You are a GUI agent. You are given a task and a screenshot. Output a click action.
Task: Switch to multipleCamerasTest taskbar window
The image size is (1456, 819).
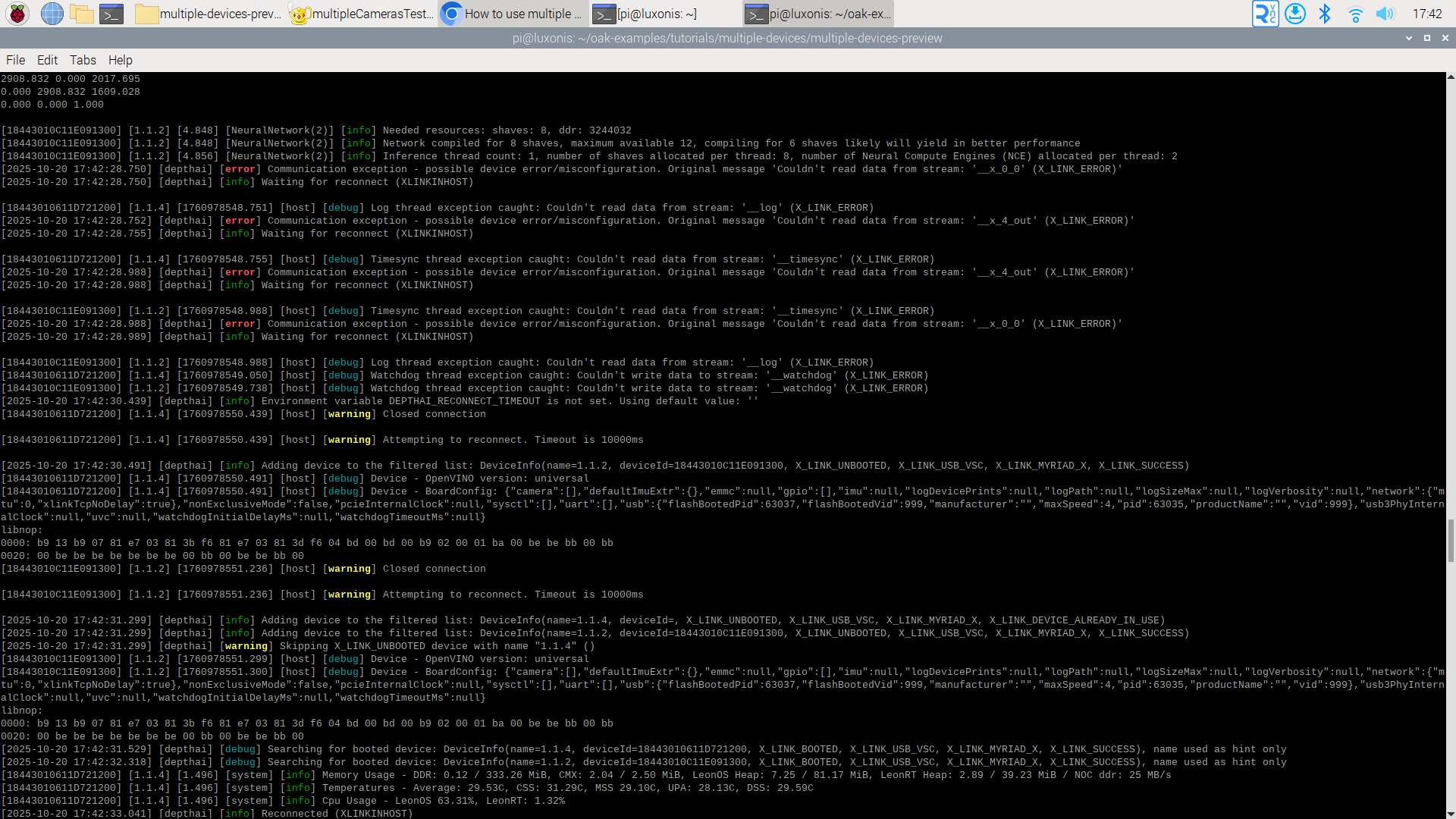point(362,14)
